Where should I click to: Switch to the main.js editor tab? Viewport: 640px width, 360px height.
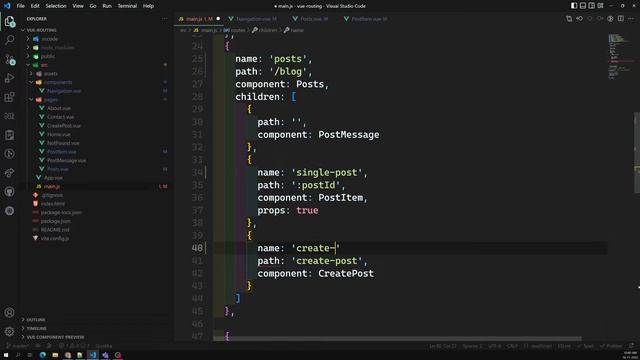click(x=199, y=19)
